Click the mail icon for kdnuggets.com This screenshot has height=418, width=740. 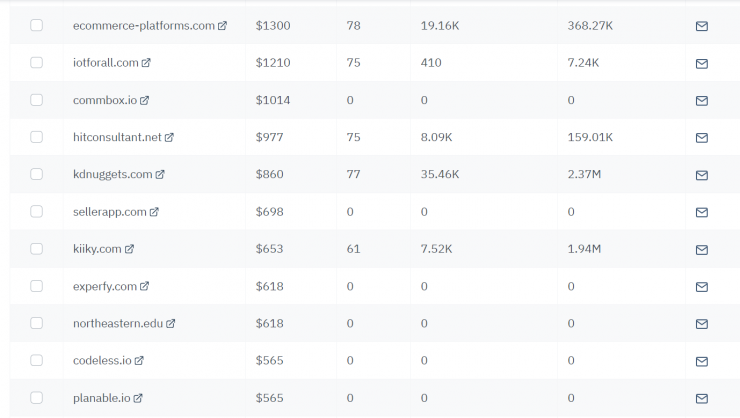pos(701,175)
